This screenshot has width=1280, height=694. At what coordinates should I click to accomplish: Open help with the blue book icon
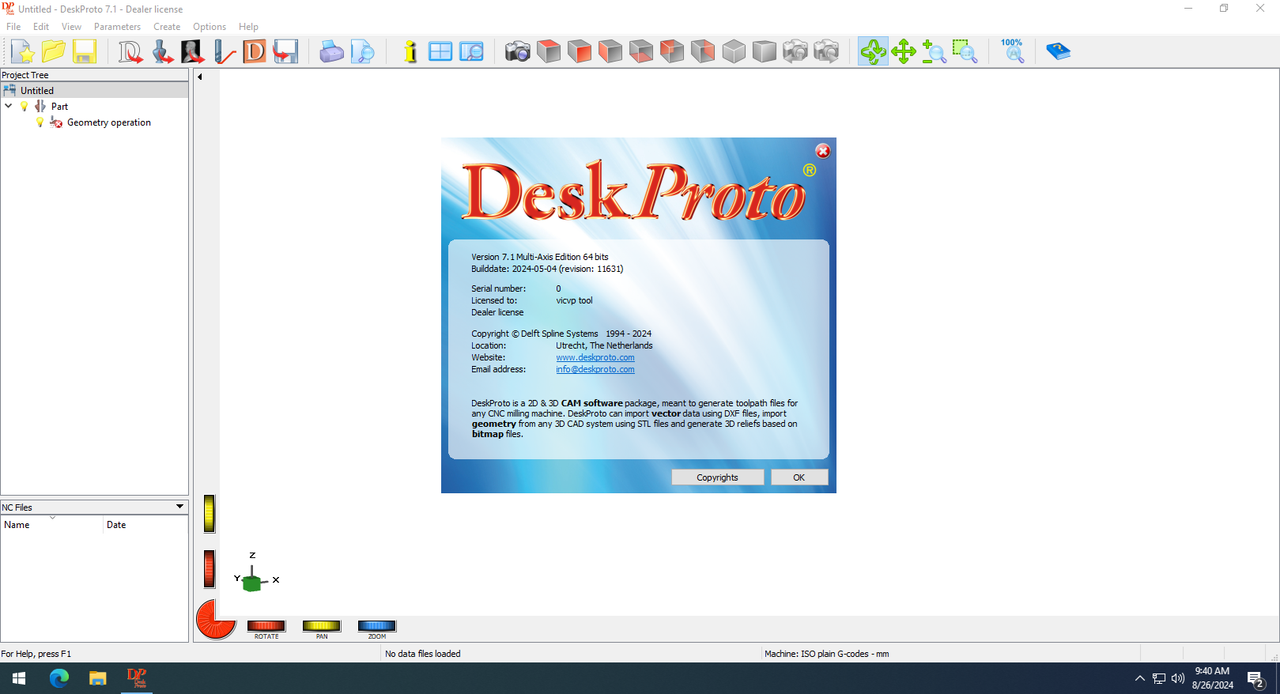1058,51
